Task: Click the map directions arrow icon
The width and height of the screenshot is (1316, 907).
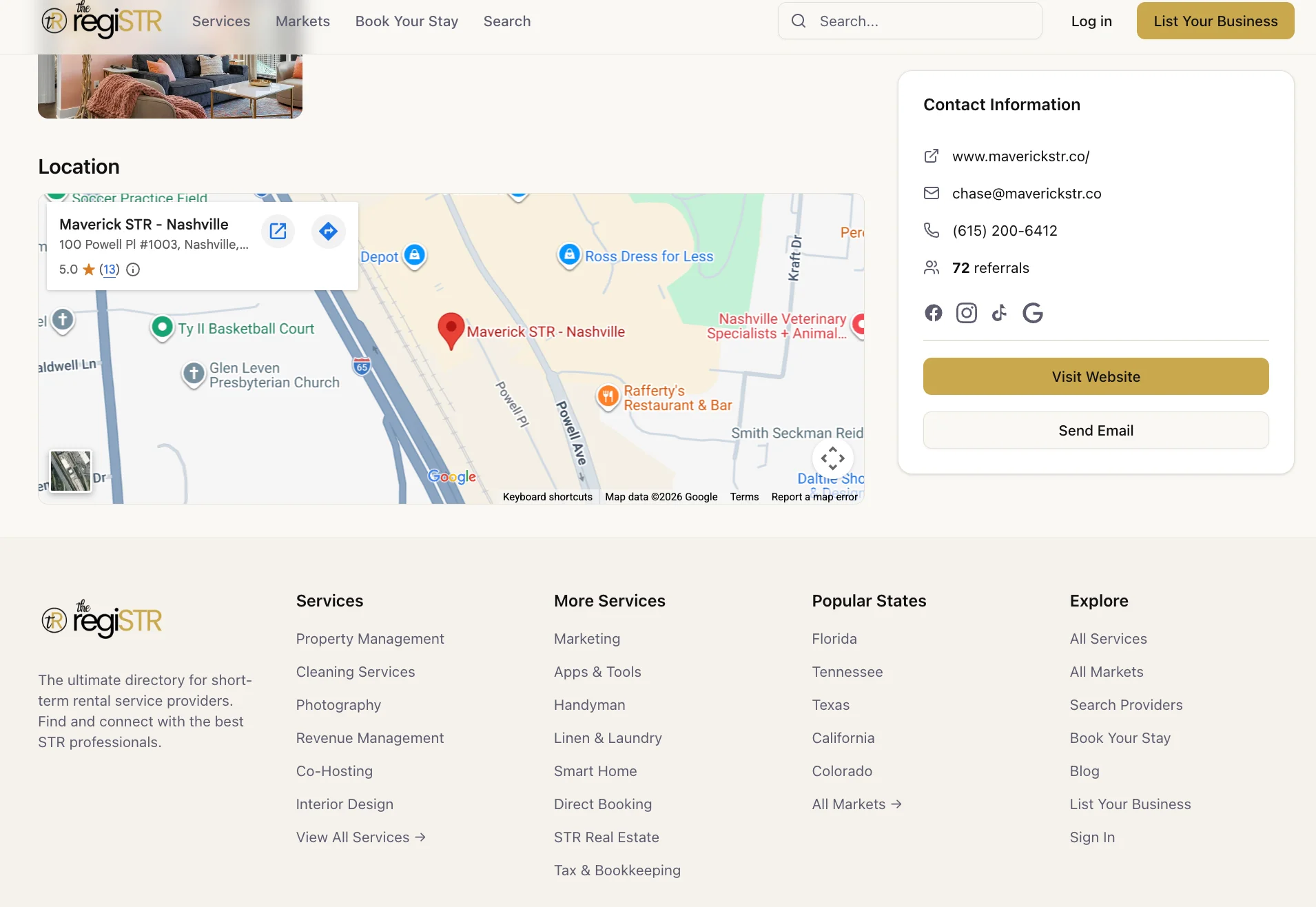Action: point(329,231)
